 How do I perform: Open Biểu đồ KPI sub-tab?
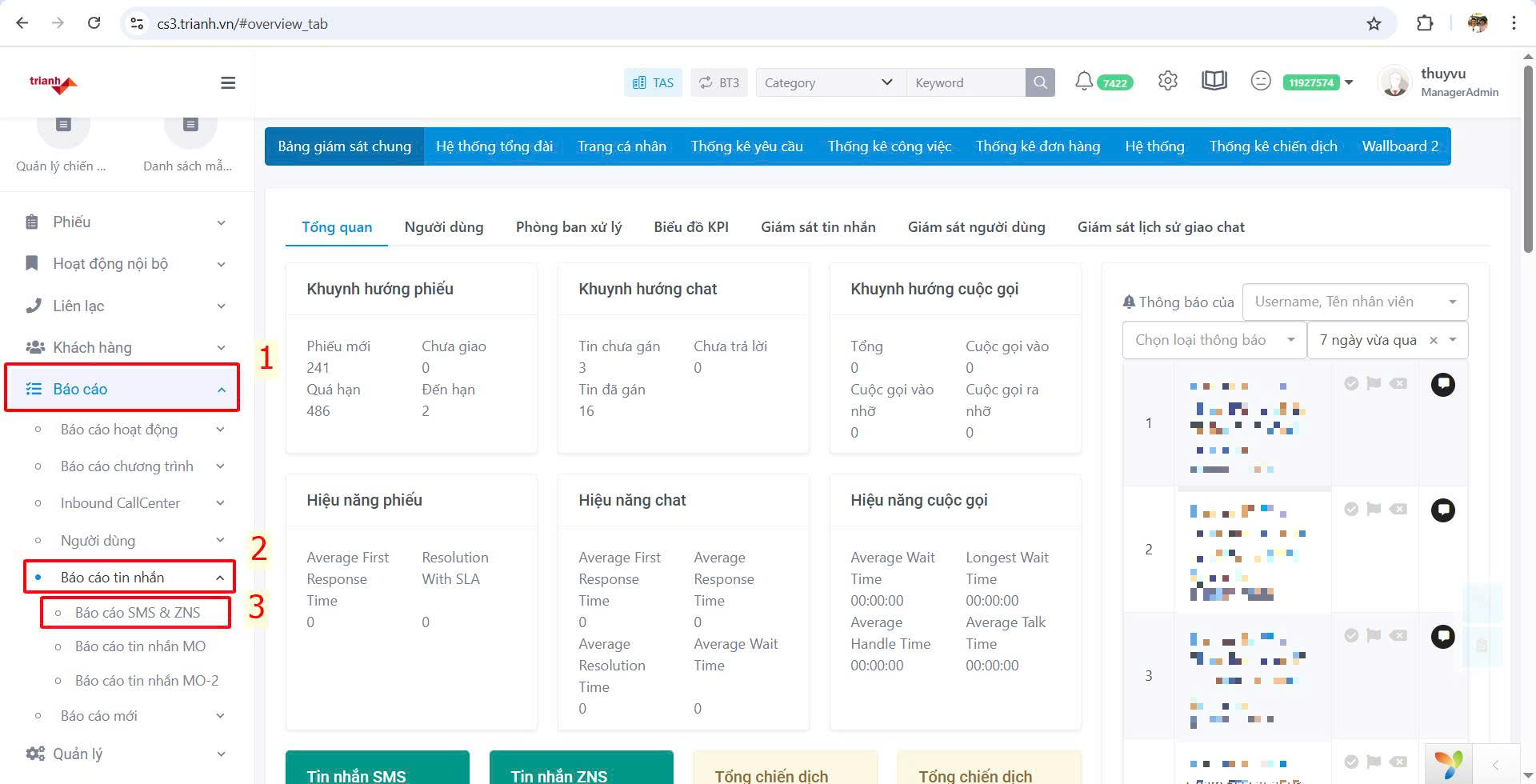click(x=691, y=227)
